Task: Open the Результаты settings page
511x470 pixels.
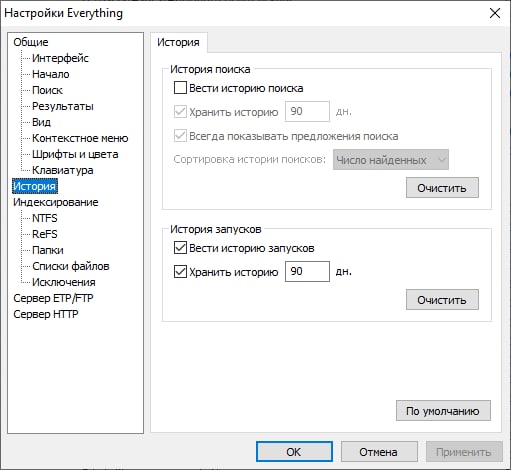Action: [x=63, y=106]
